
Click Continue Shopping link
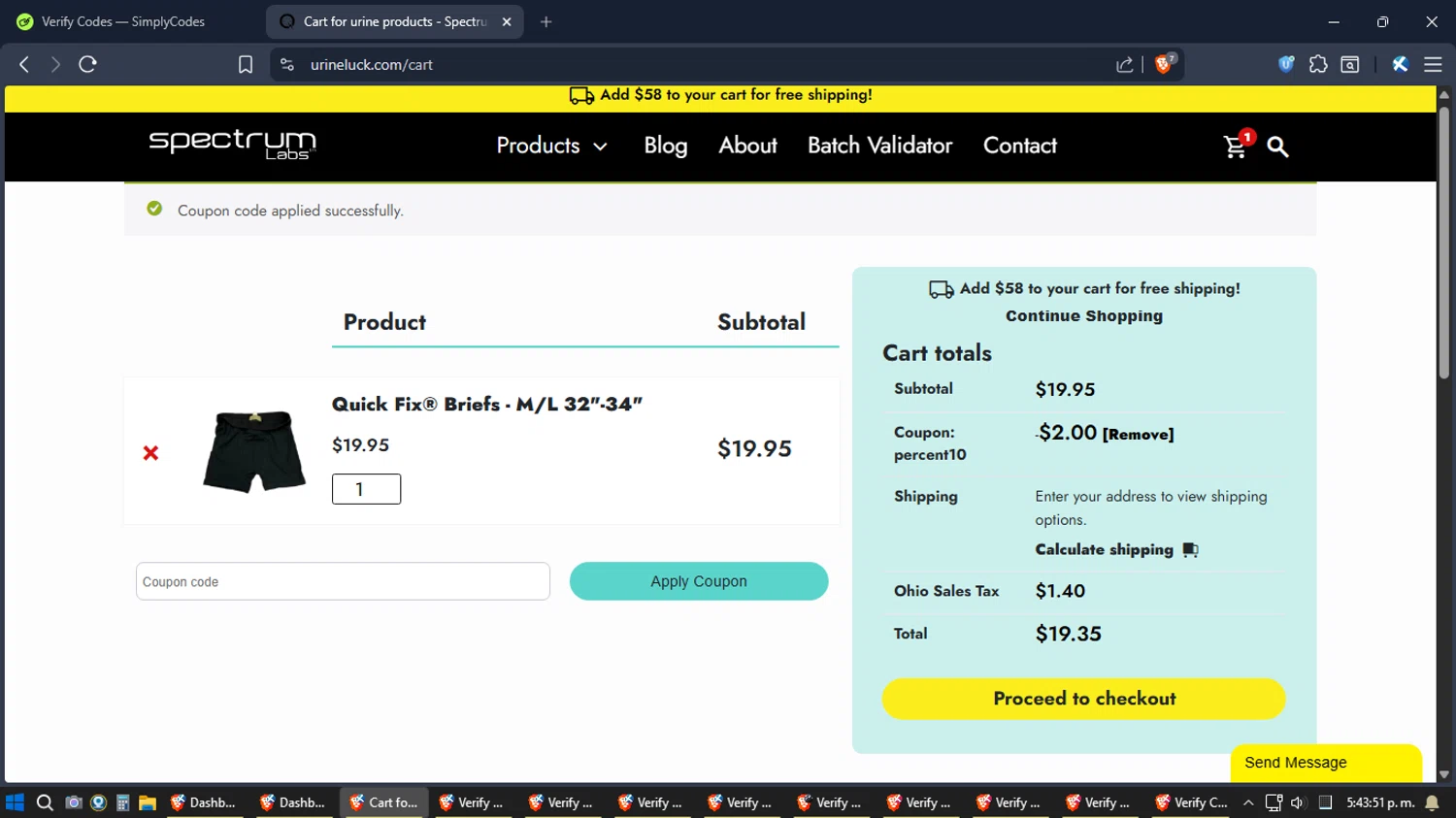tap(1084, 316)
